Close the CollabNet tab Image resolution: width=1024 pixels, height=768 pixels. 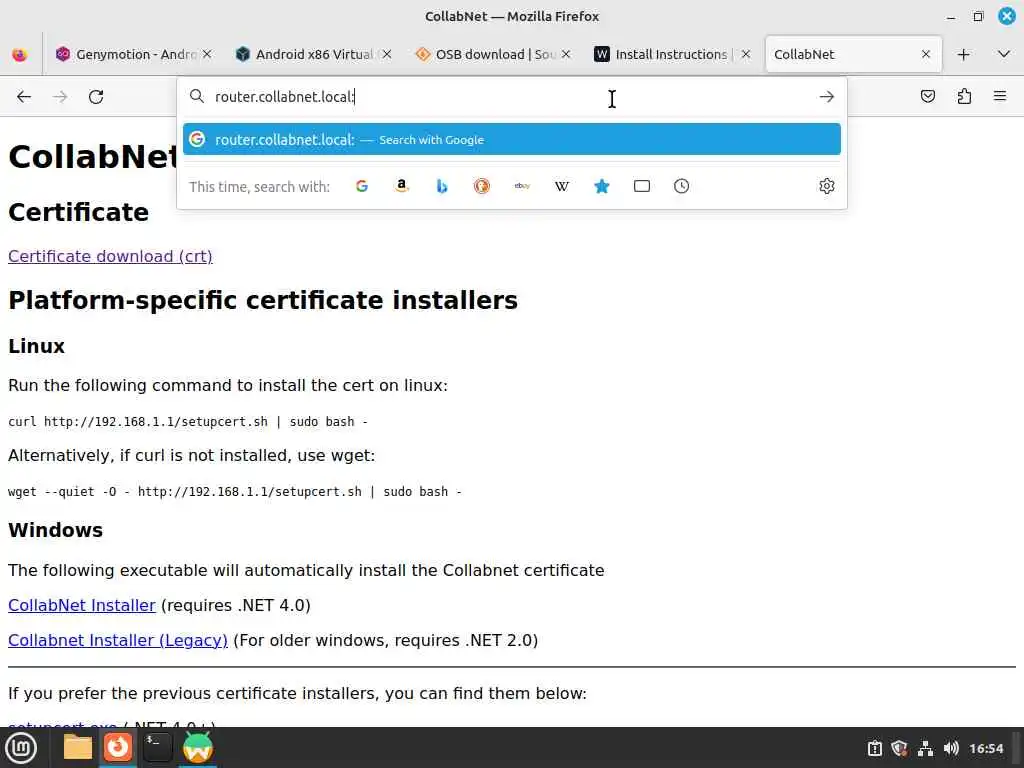point(926,54)
